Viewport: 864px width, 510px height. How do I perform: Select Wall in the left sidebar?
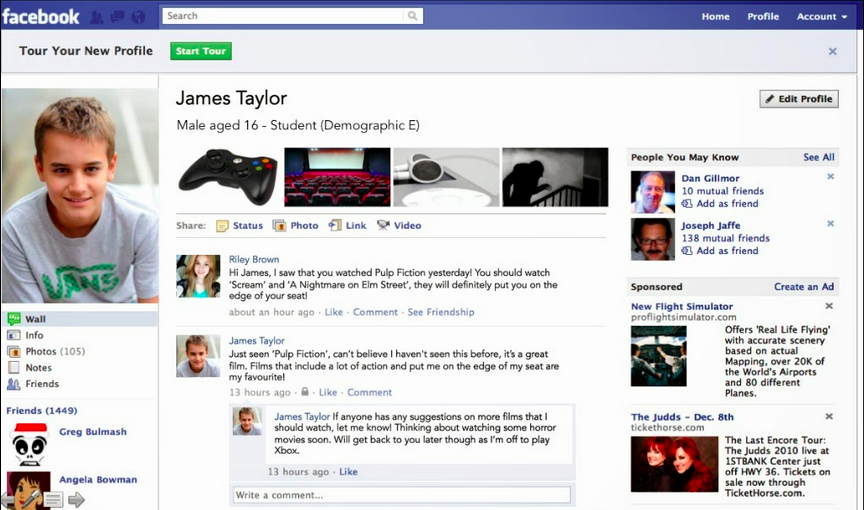pyautogui.click(x=80, y=319)
